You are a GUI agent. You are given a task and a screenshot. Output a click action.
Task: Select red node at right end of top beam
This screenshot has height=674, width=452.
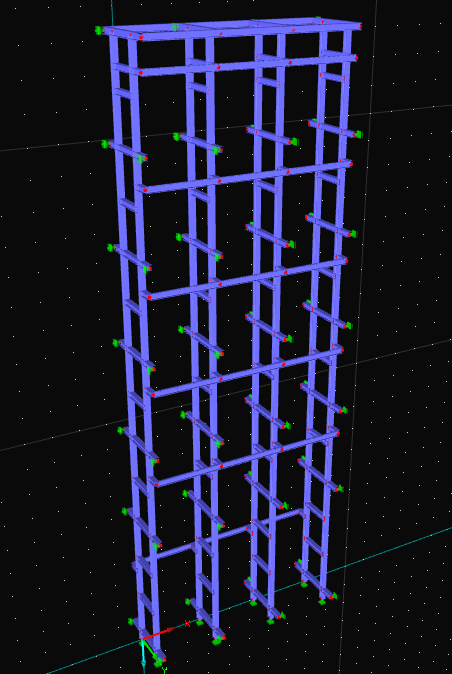[360, 27]
